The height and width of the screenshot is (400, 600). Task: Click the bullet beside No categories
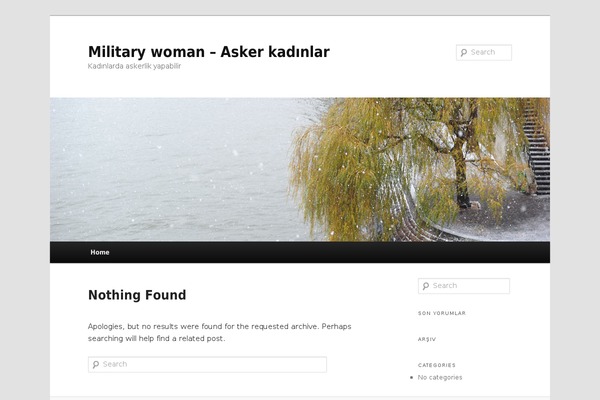pyautogui.click(x=411, y=377)
